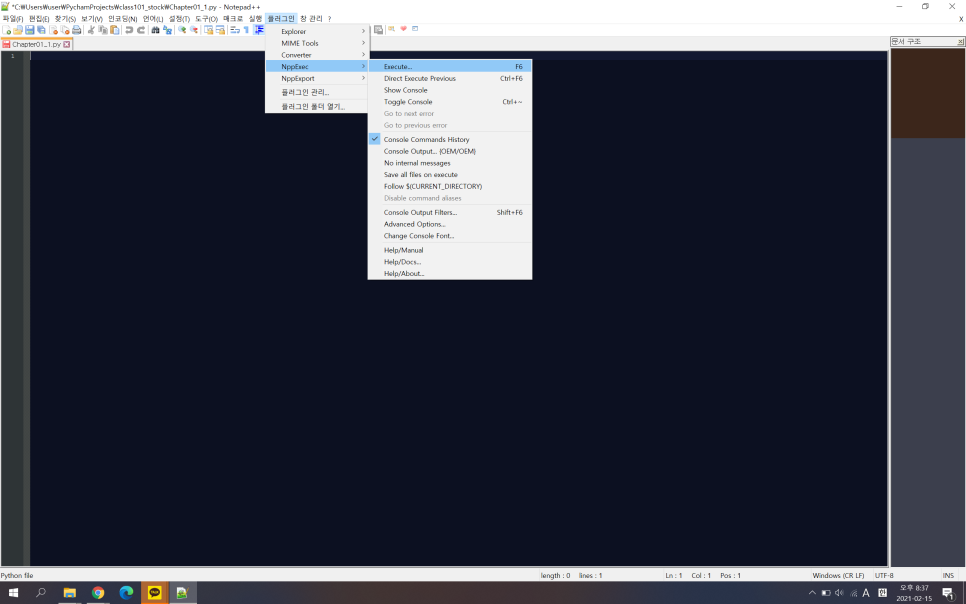The height and width of the screenshot is (604, 966).
Task: Show hidden system tray icons chevron
Action: pyautogui.click(x=812, y=593)
